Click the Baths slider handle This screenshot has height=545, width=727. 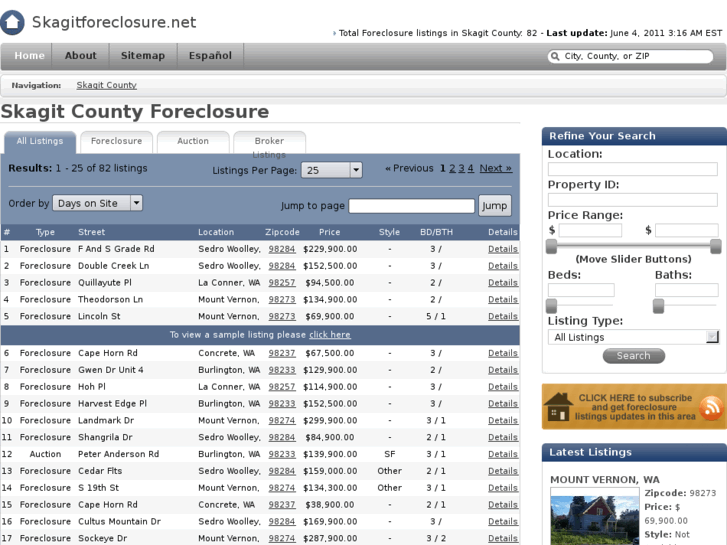[658, 306]
